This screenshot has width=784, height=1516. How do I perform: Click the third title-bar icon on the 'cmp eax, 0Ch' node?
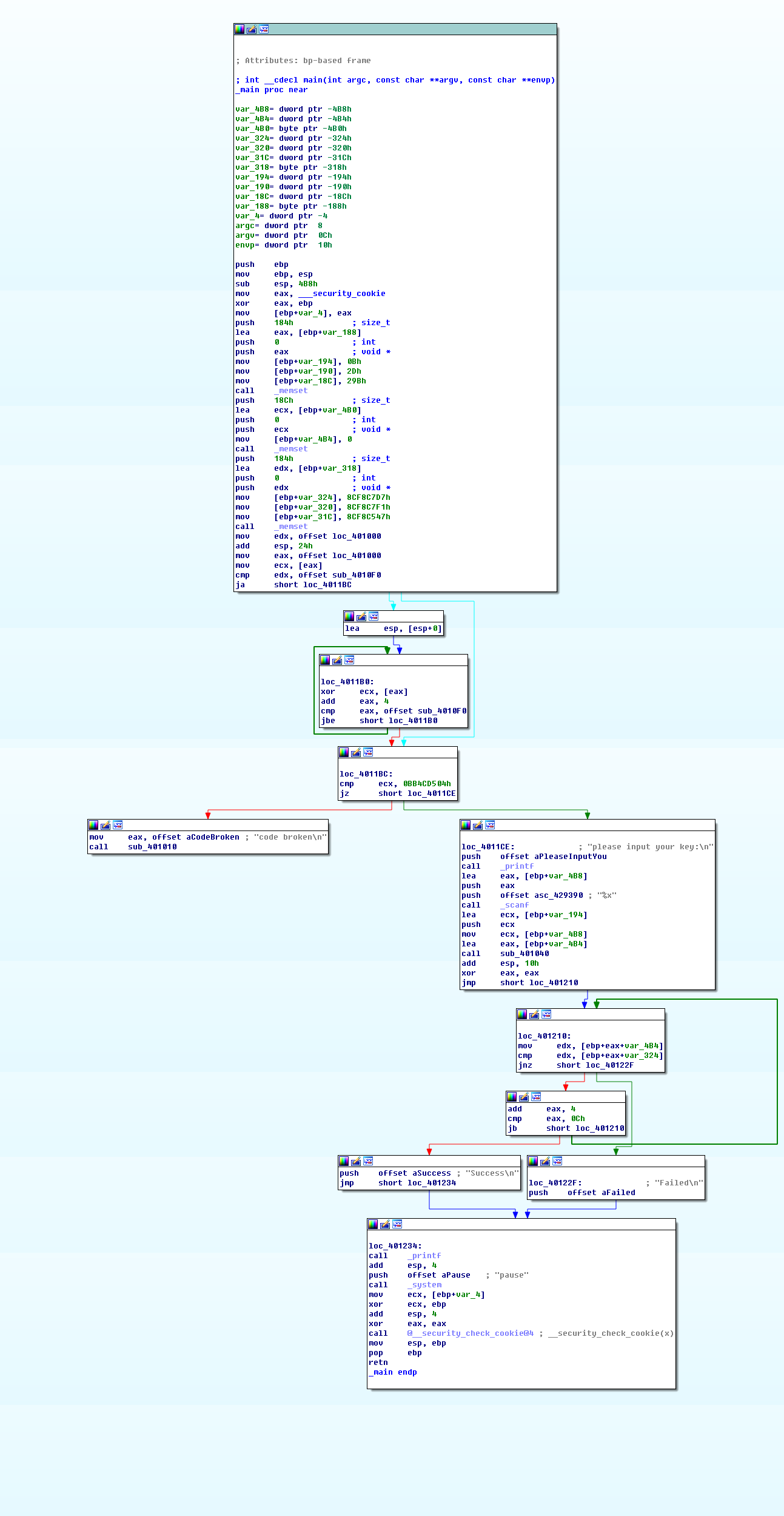pos(536,1097)
